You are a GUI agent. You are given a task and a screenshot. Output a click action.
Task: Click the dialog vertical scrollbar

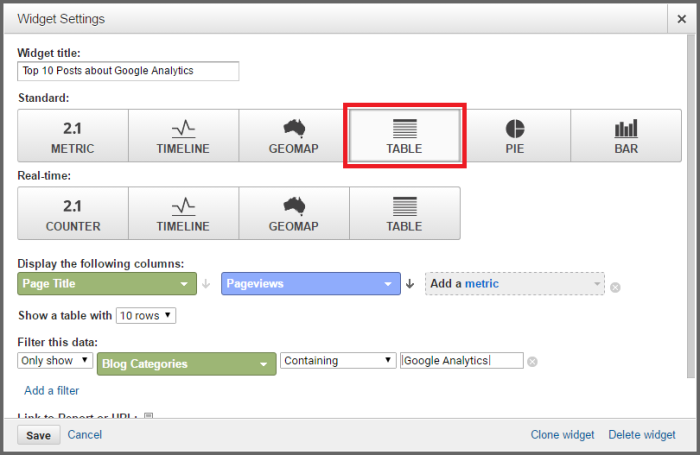[x=692, y=205]
